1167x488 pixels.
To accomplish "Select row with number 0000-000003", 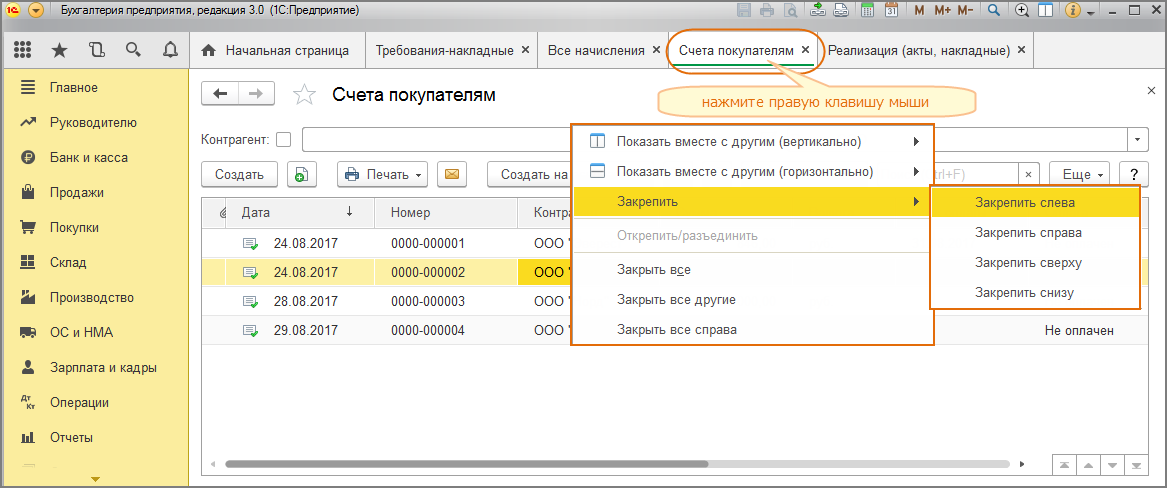I will [427, 301].
